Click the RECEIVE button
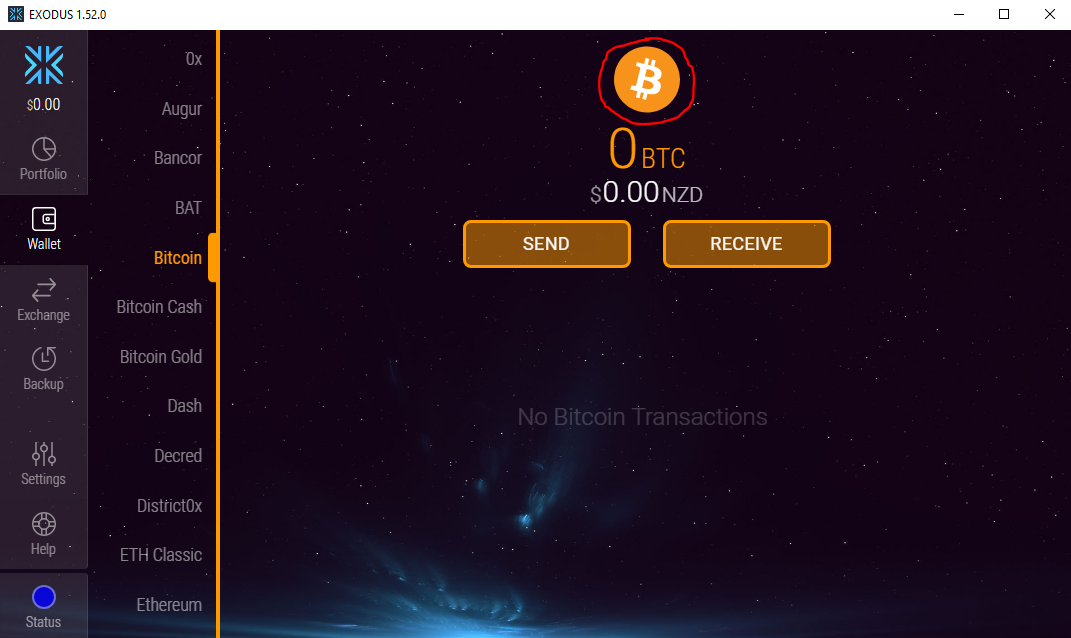 coord(747,244)
